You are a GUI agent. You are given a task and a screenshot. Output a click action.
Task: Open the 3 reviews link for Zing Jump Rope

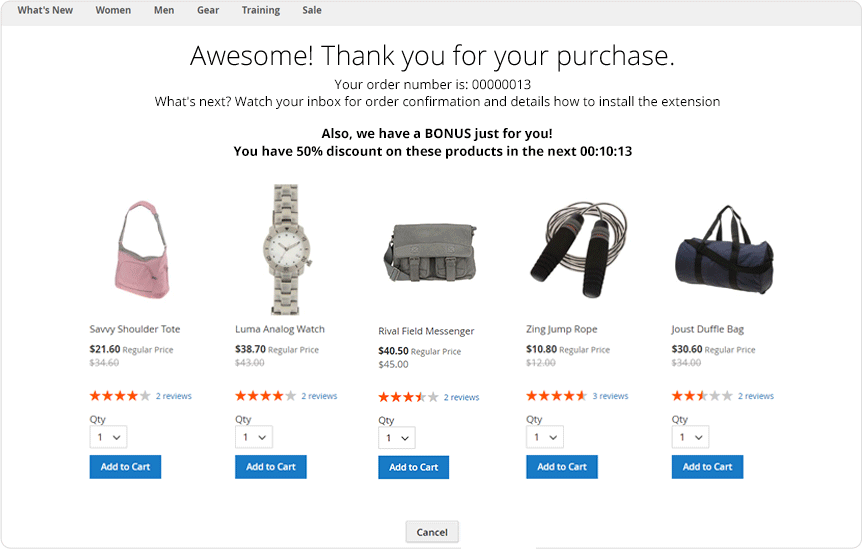610,396
